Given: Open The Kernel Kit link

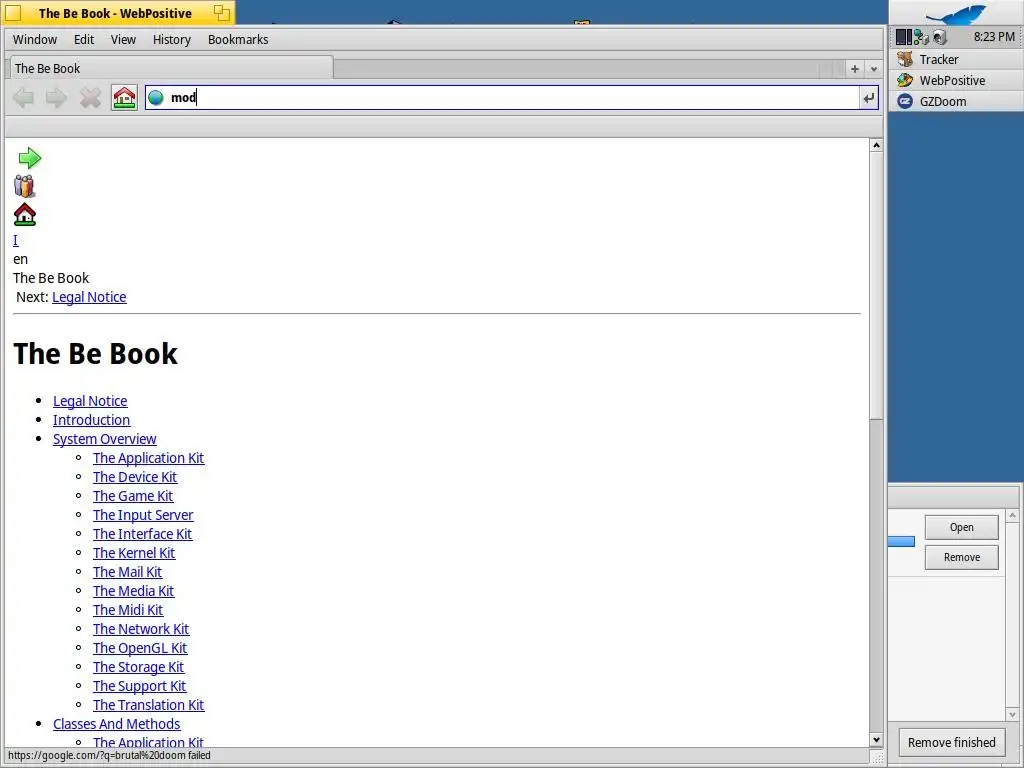Looking at the screenshot, I should [x=134, y=552].
